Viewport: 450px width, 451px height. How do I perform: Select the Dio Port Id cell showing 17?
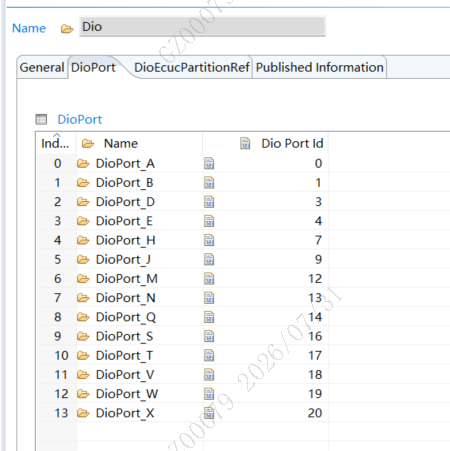266,355
